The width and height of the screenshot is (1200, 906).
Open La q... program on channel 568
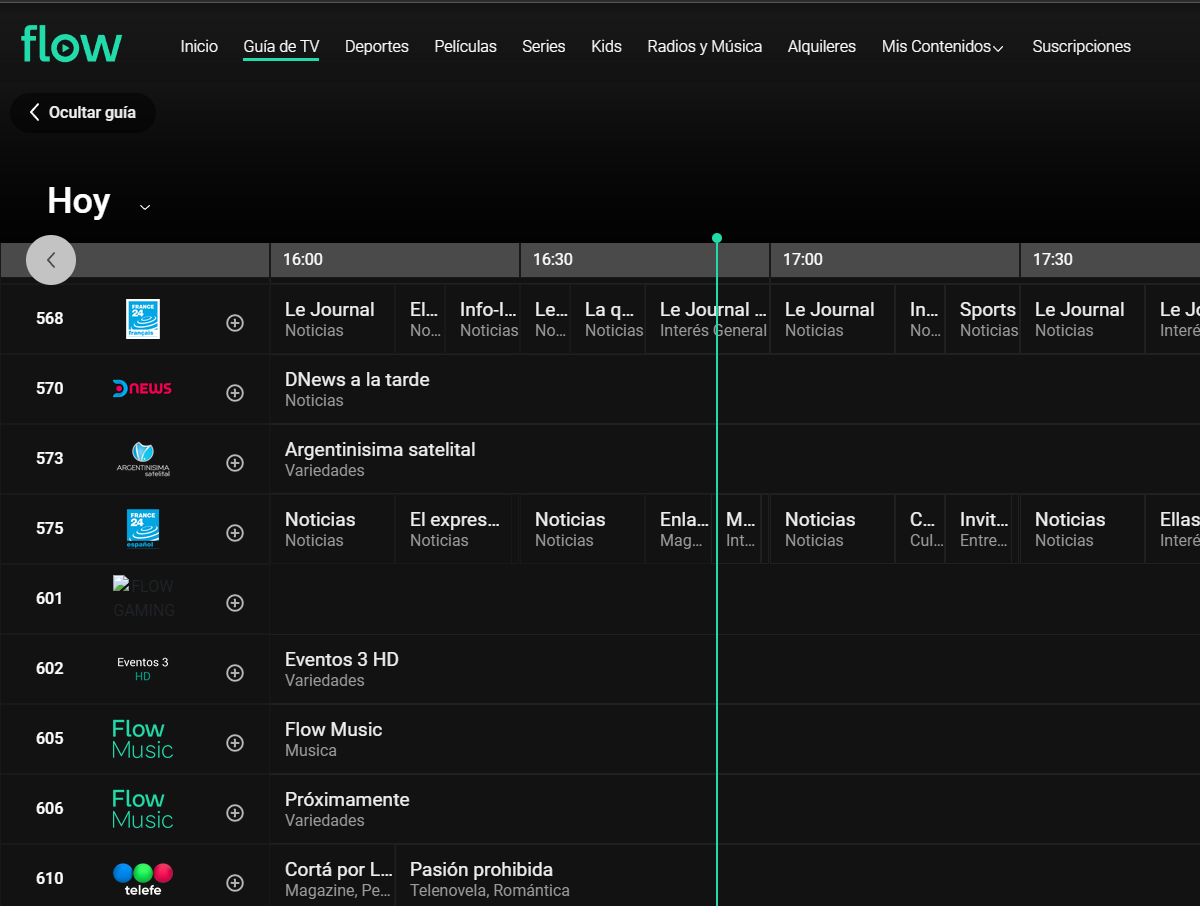[x=607, y=319]
